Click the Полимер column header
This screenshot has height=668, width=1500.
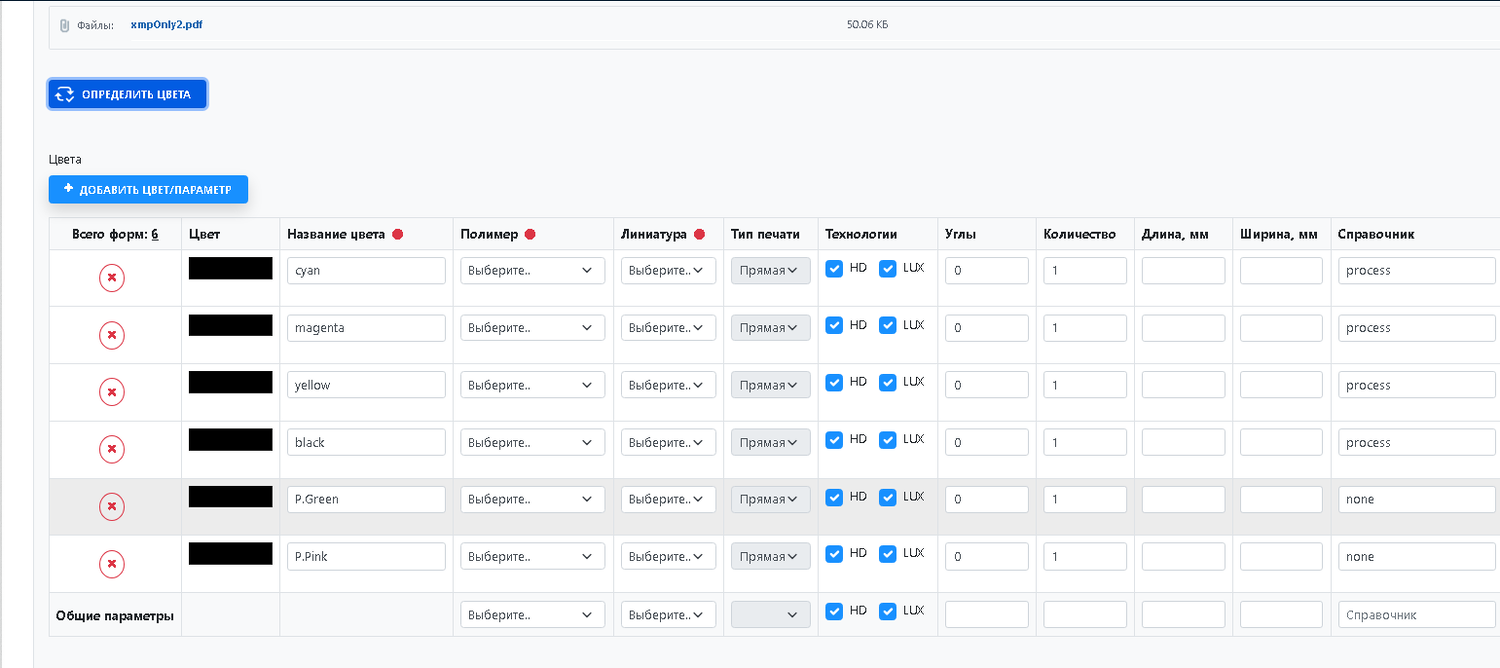[489, 234]
